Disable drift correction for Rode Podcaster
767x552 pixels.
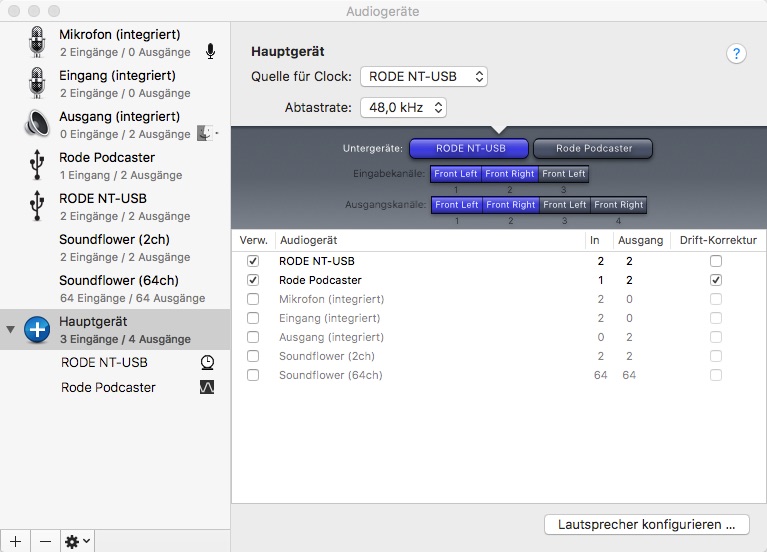716,280
